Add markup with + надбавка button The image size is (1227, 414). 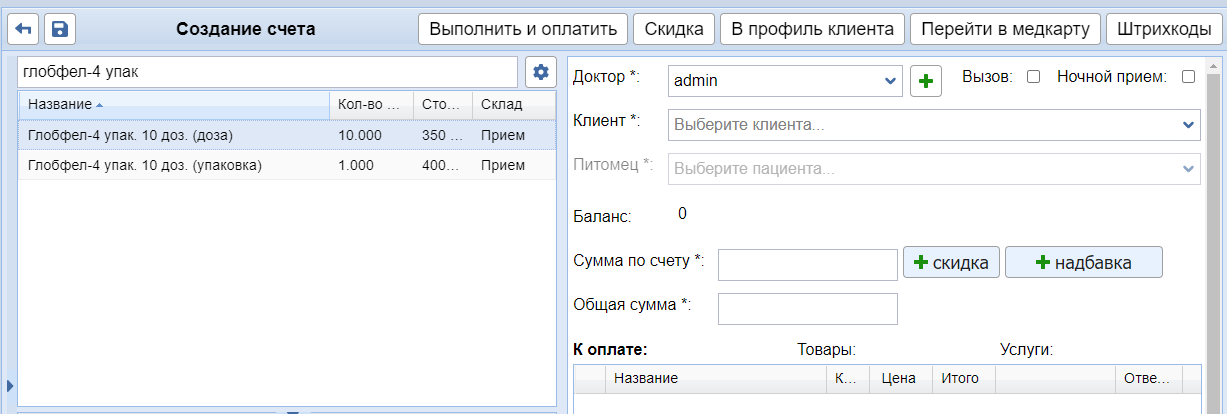click(1083, 263)
